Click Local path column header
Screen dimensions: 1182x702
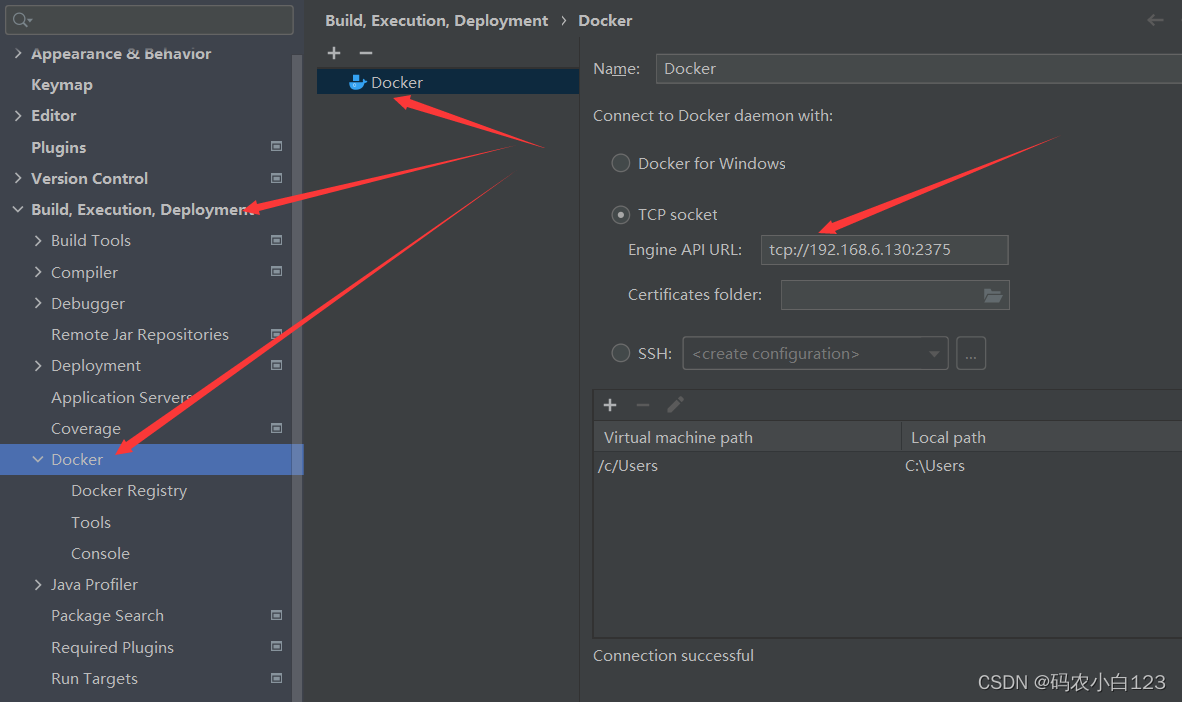coord(1042,437)
